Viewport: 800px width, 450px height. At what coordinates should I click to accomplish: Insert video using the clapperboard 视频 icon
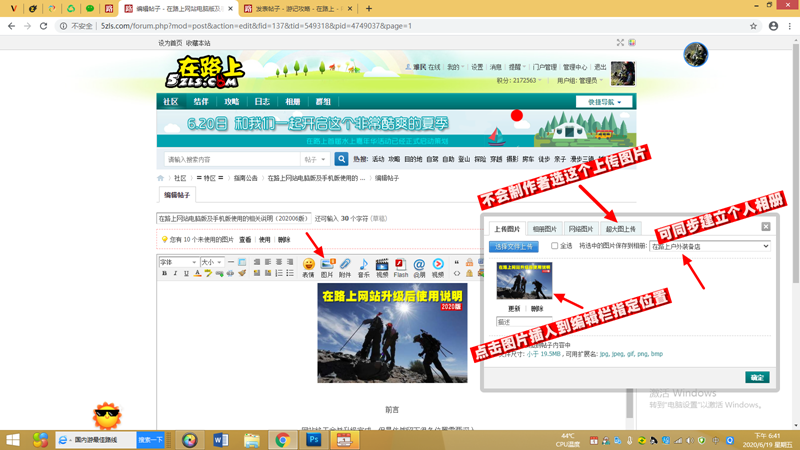point(382,267)
